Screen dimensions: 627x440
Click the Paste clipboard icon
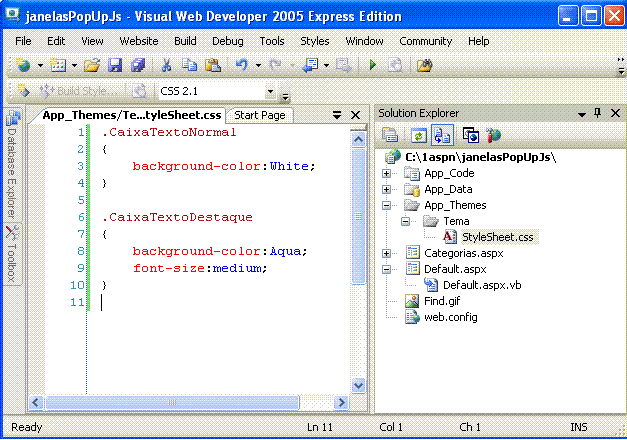click(x=213, y=65)
